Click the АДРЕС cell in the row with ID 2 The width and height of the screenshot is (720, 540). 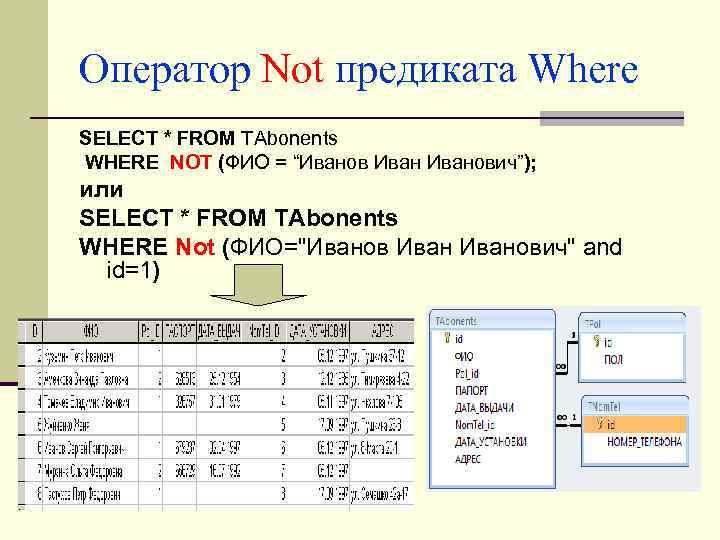pos(382,355)
